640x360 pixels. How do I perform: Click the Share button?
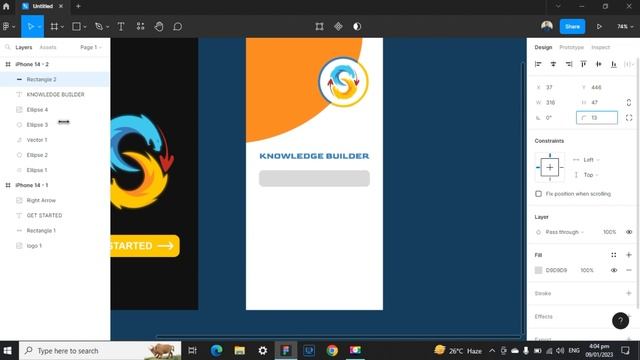pos(572,27)
